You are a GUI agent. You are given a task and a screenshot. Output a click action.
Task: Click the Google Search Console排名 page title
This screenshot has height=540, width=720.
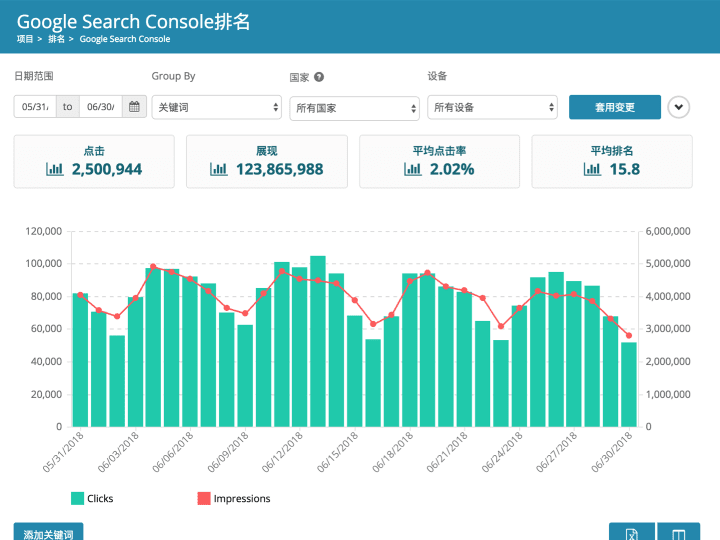(x=133, y=22)
